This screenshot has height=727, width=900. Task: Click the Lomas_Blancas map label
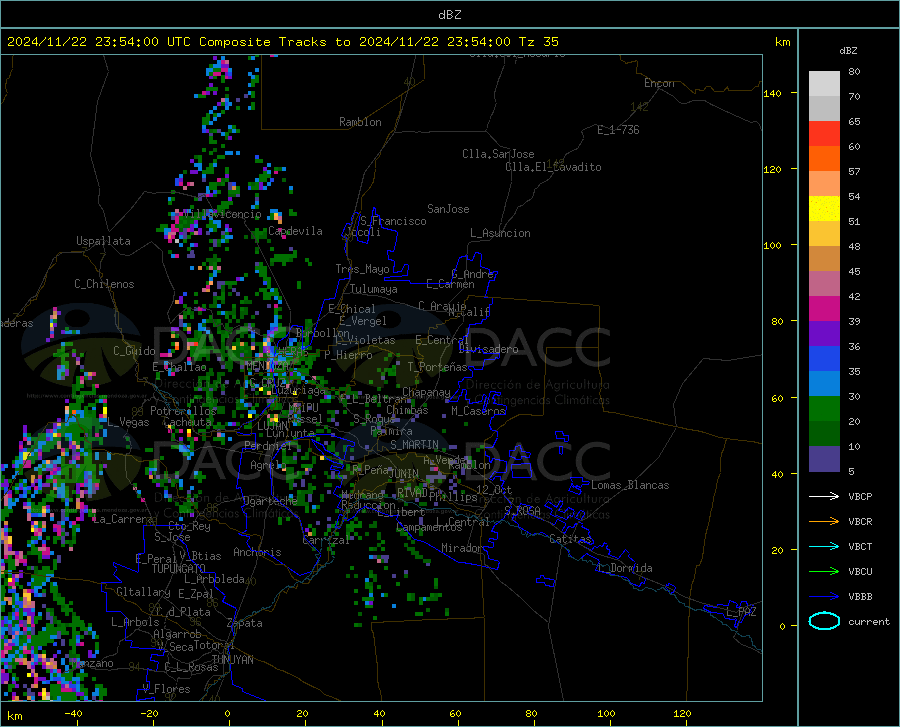[630, 485]
